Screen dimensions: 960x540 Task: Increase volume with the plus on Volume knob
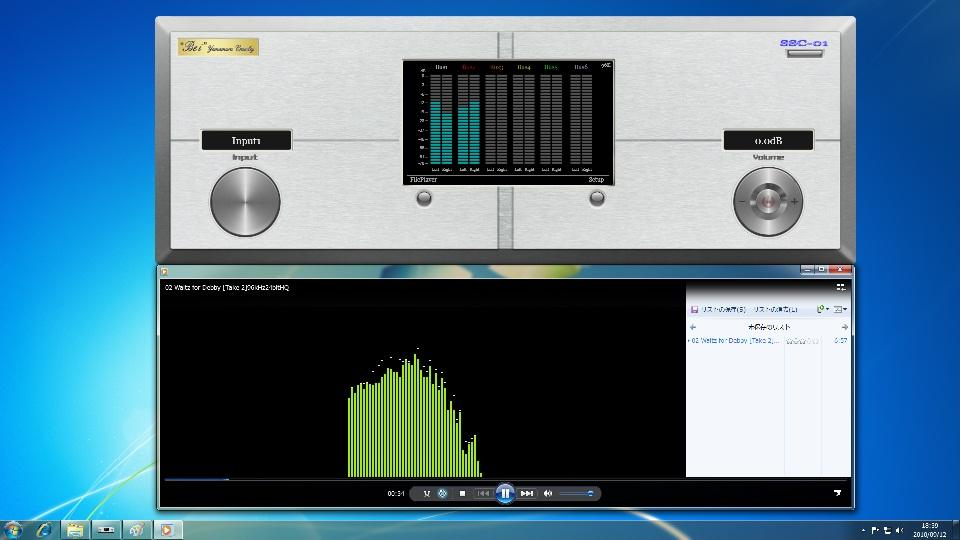click(x=795, y=202)
